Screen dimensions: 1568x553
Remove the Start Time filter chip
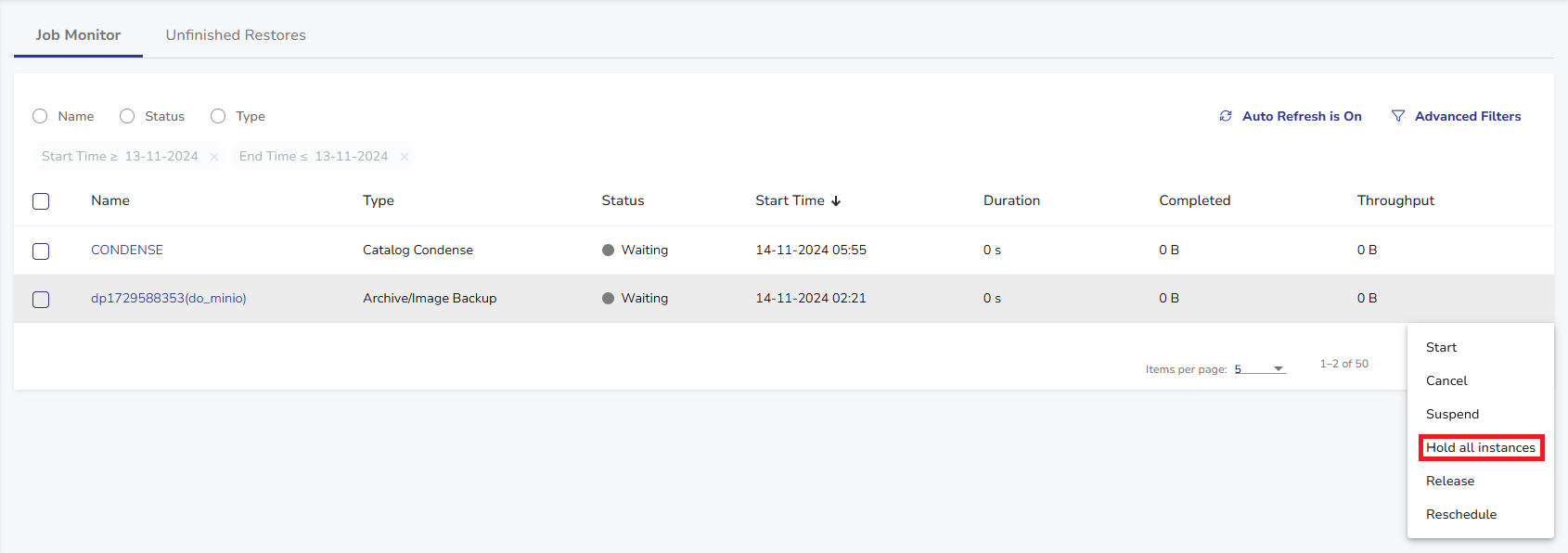(x=214, y=157)
